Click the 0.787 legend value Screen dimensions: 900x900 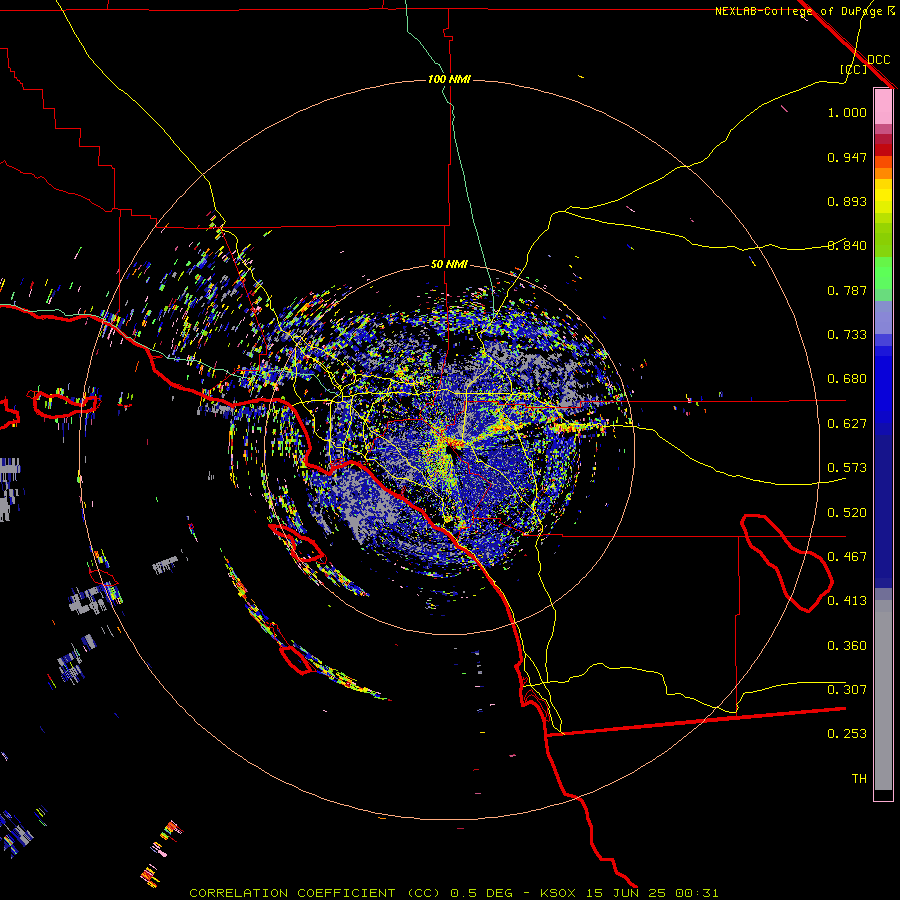(x=847, y=290)
